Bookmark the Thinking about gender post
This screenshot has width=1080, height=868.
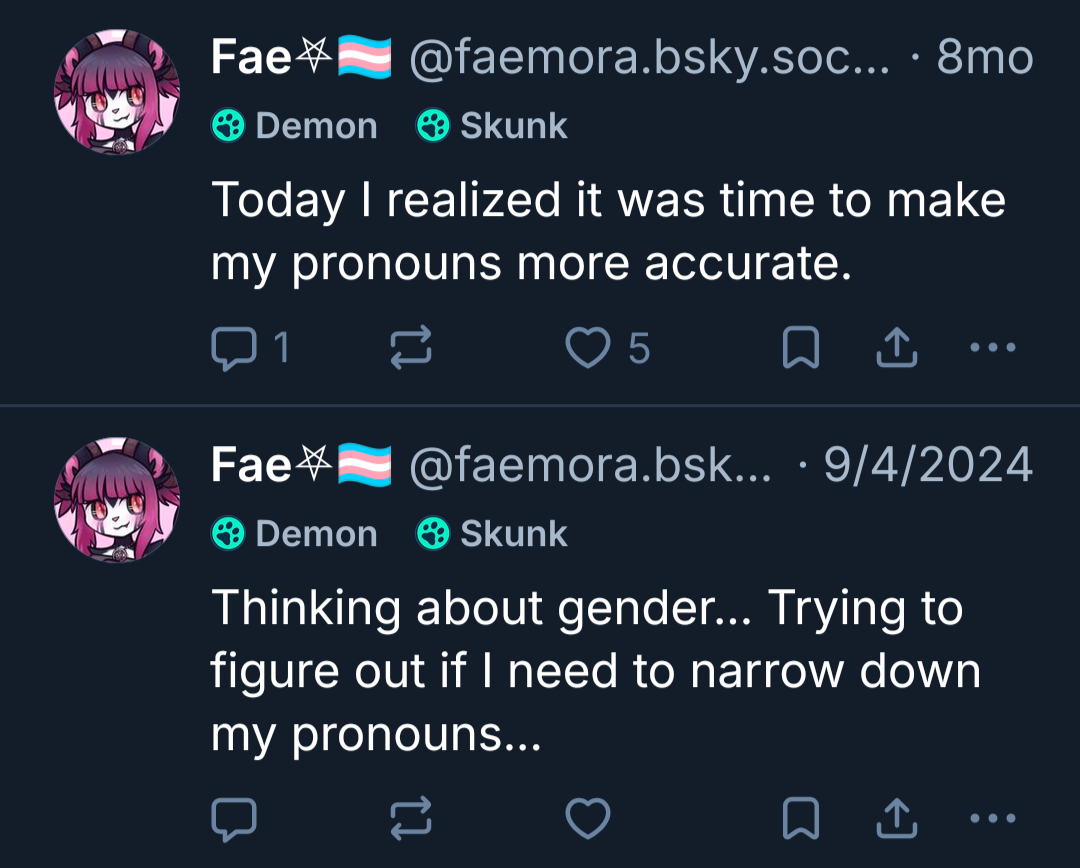(800, 818)
